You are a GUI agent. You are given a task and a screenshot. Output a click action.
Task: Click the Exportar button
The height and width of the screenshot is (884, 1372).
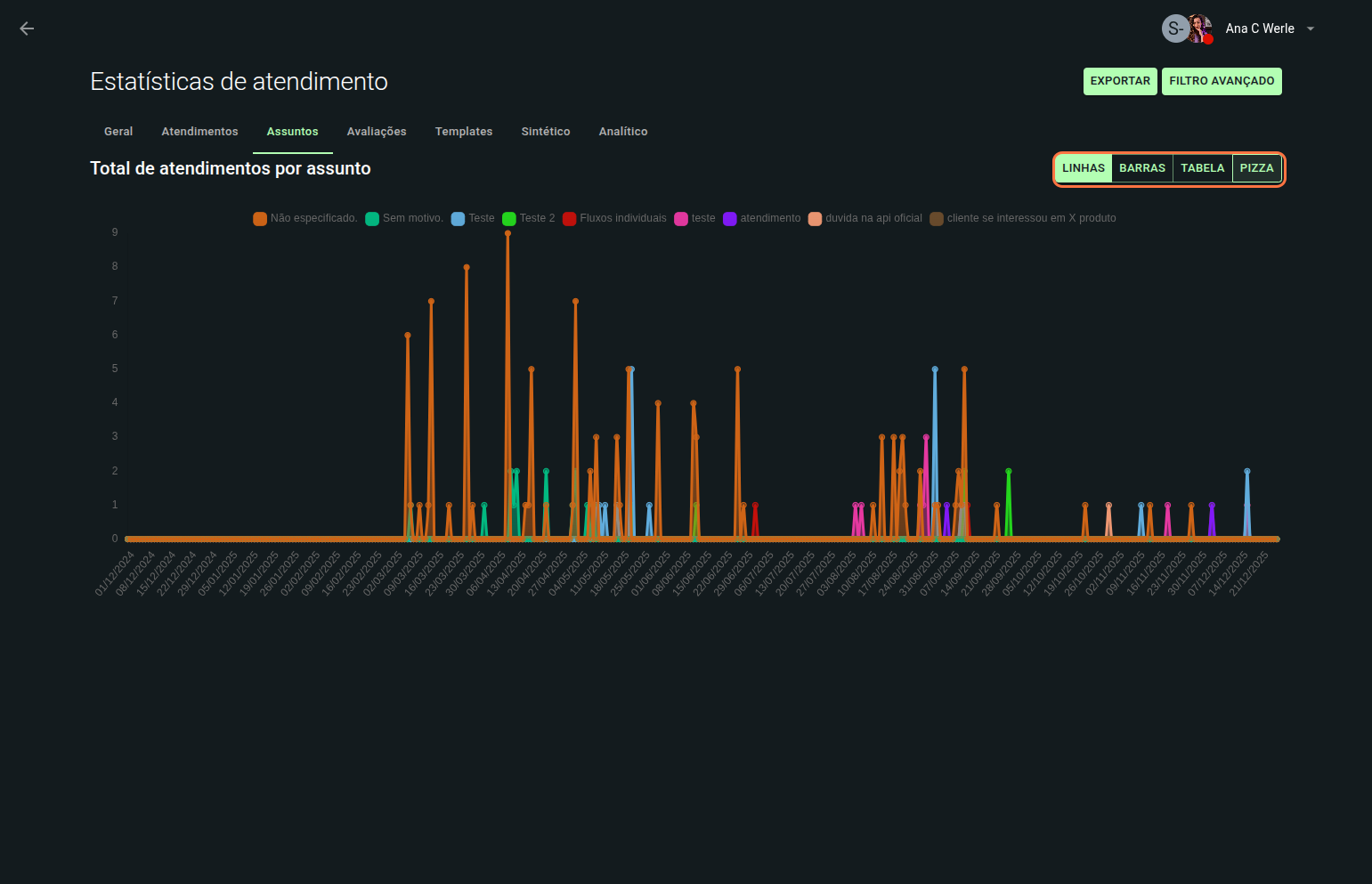click(x=1120, y=81)
